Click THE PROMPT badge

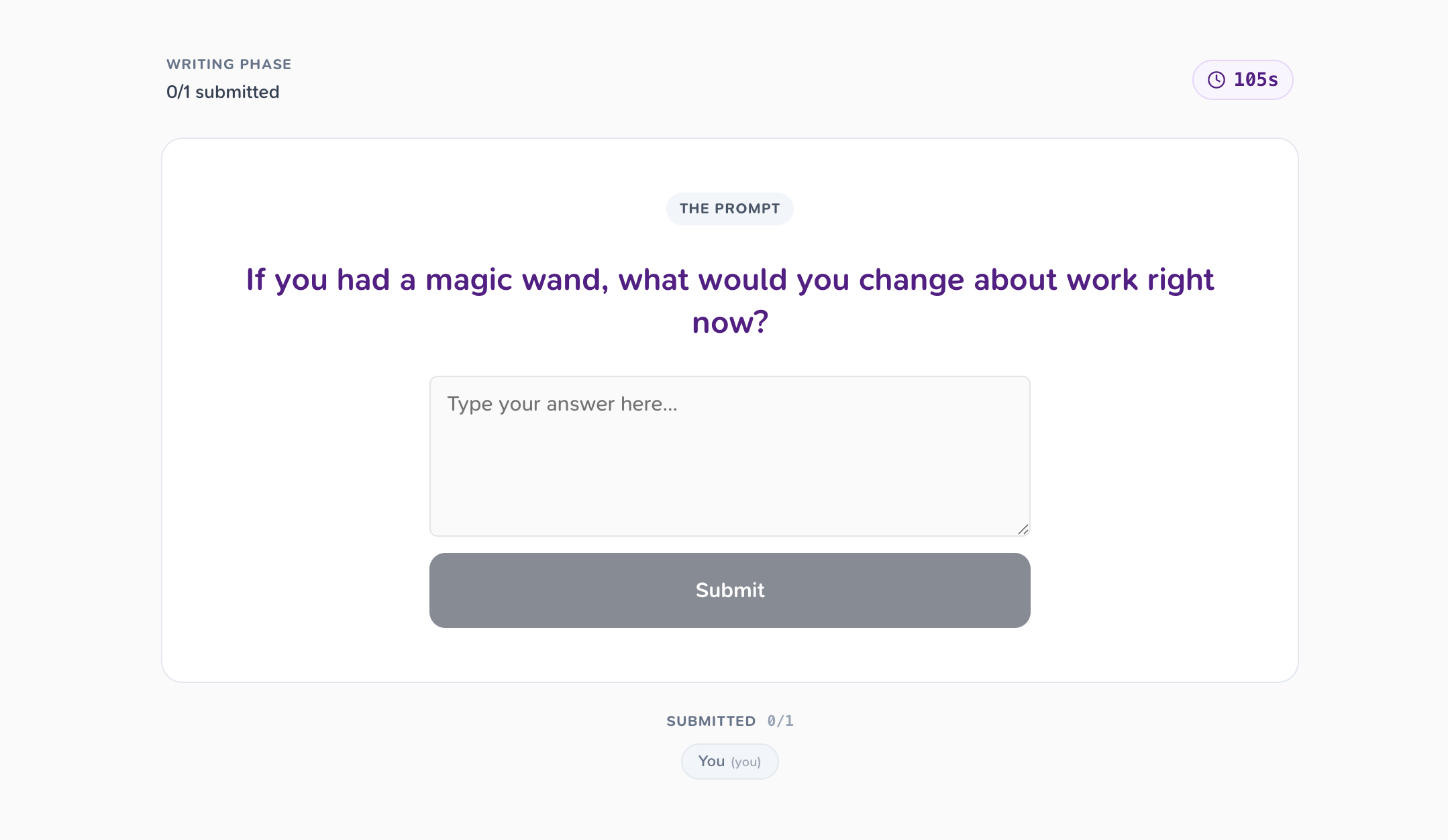click(x=729, y=209)
